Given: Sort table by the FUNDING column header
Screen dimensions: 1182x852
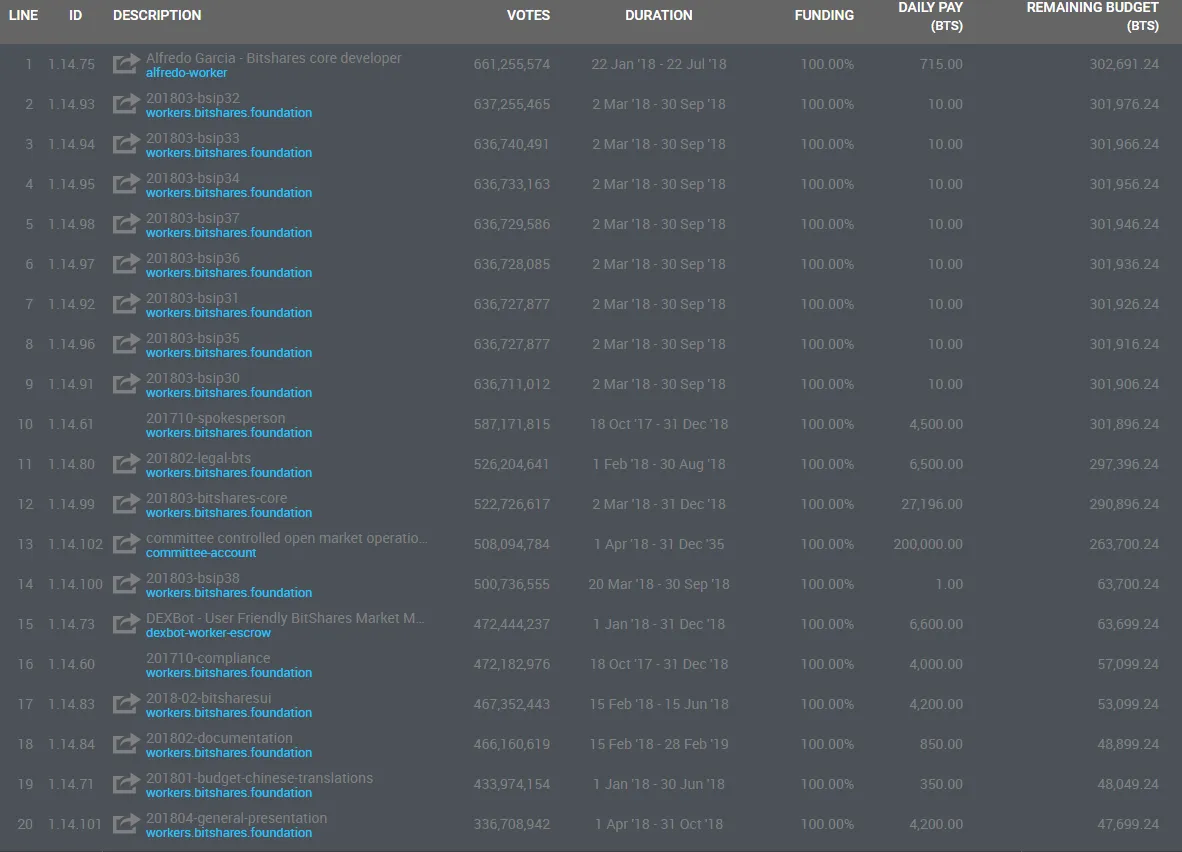Looking at the screenshot, I should pos(824,15).
